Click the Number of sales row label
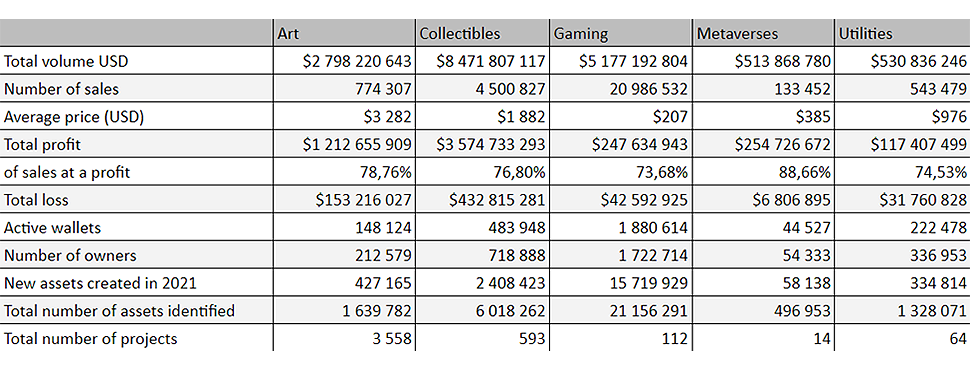The width and height of the screenshot is (970, 370). pos(61,89)
